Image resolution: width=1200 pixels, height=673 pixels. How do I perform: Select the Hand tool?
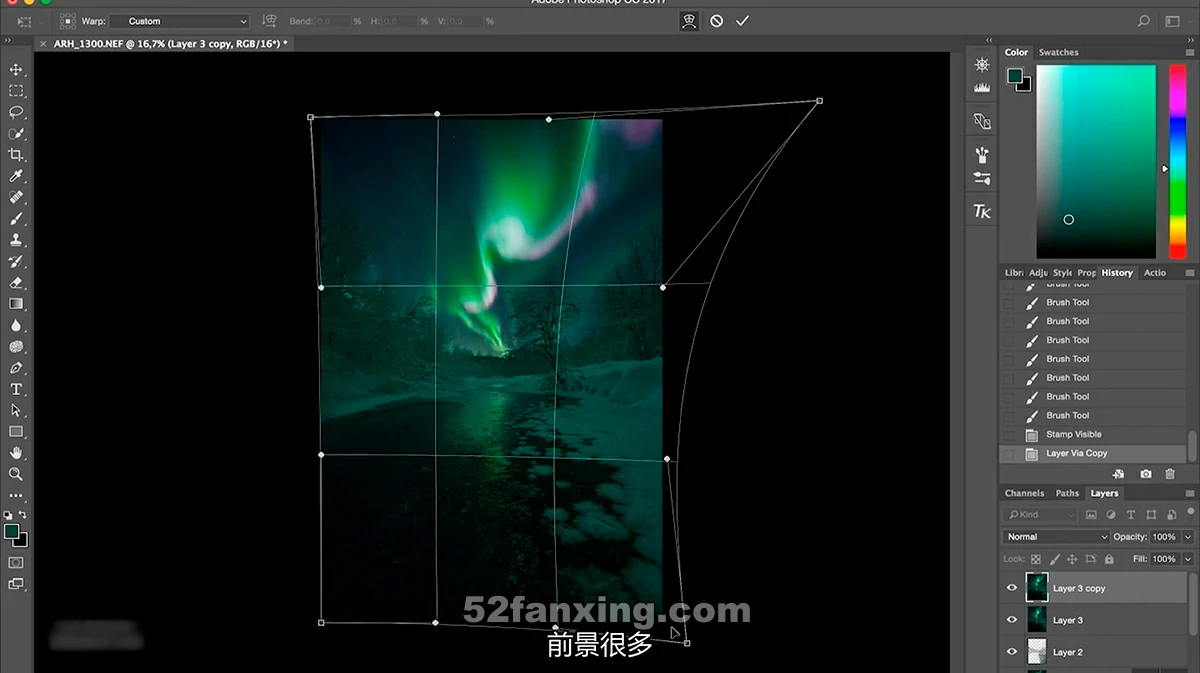pos(16,453)
